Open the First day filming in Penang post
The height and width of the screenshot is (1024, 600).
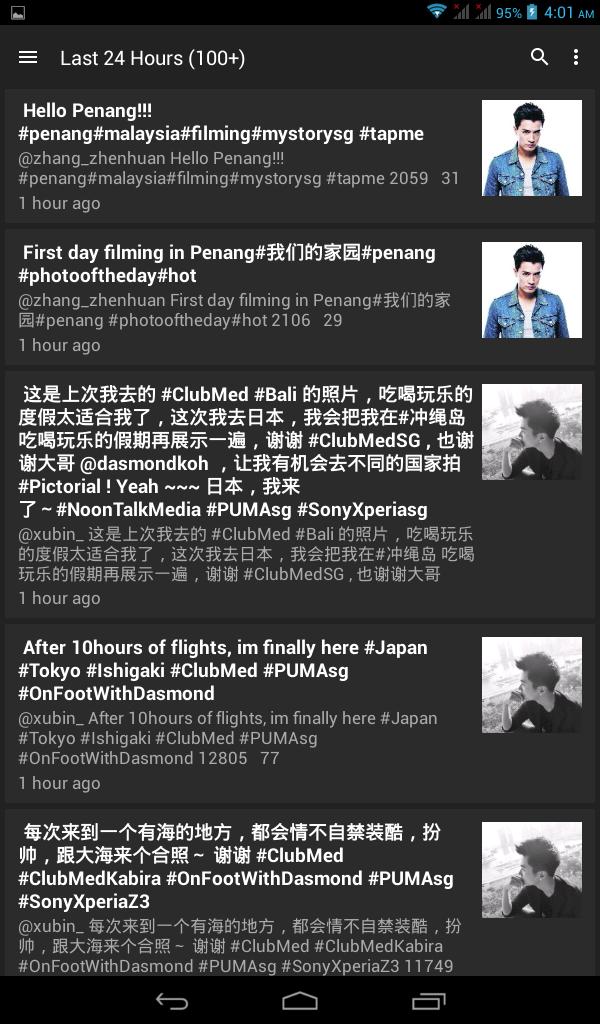pyautogui.click(x=300, y=297)
